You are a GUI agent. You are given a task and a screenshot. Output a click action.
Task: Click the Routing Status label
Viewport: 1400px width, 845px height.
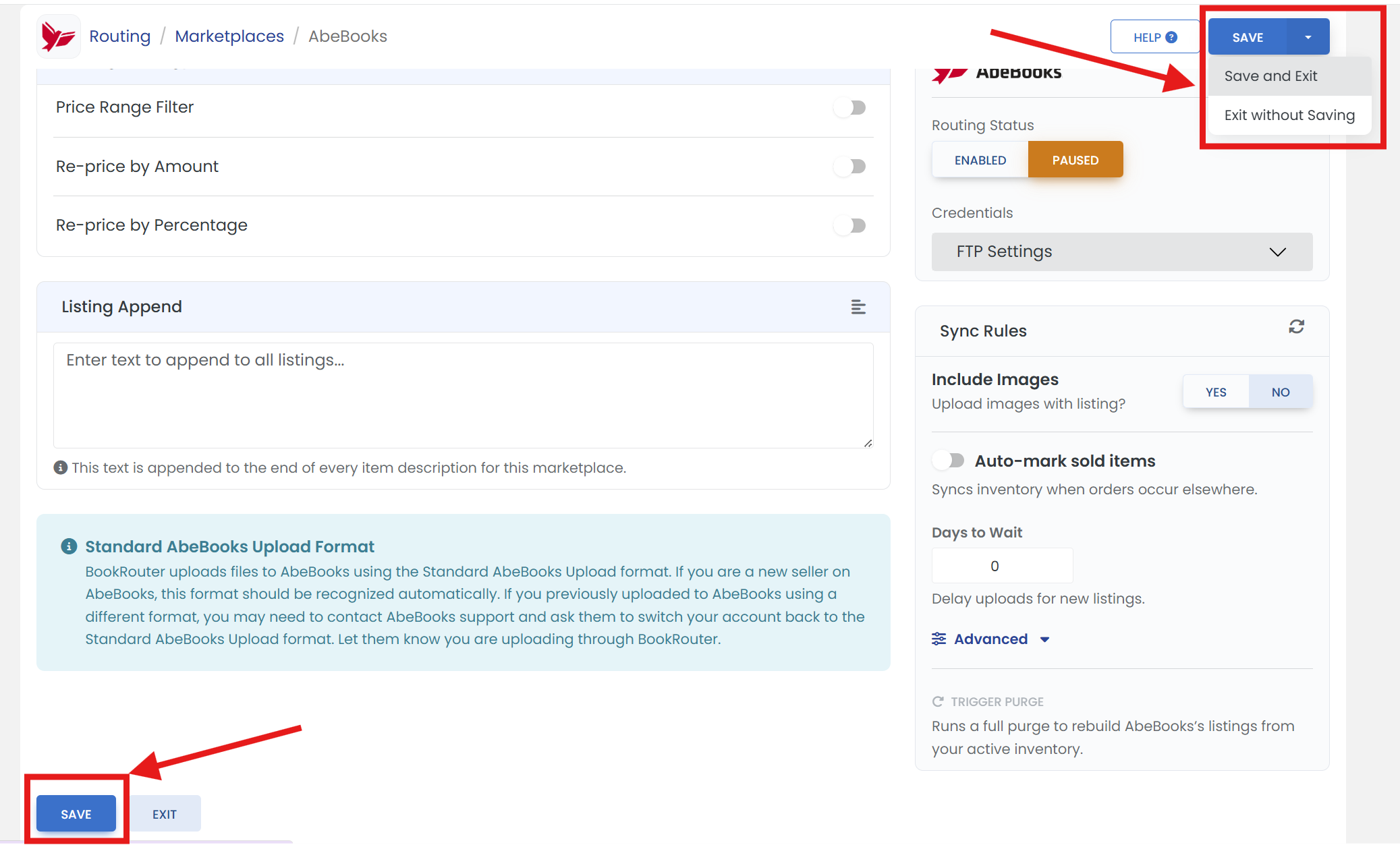coord(982,125)
